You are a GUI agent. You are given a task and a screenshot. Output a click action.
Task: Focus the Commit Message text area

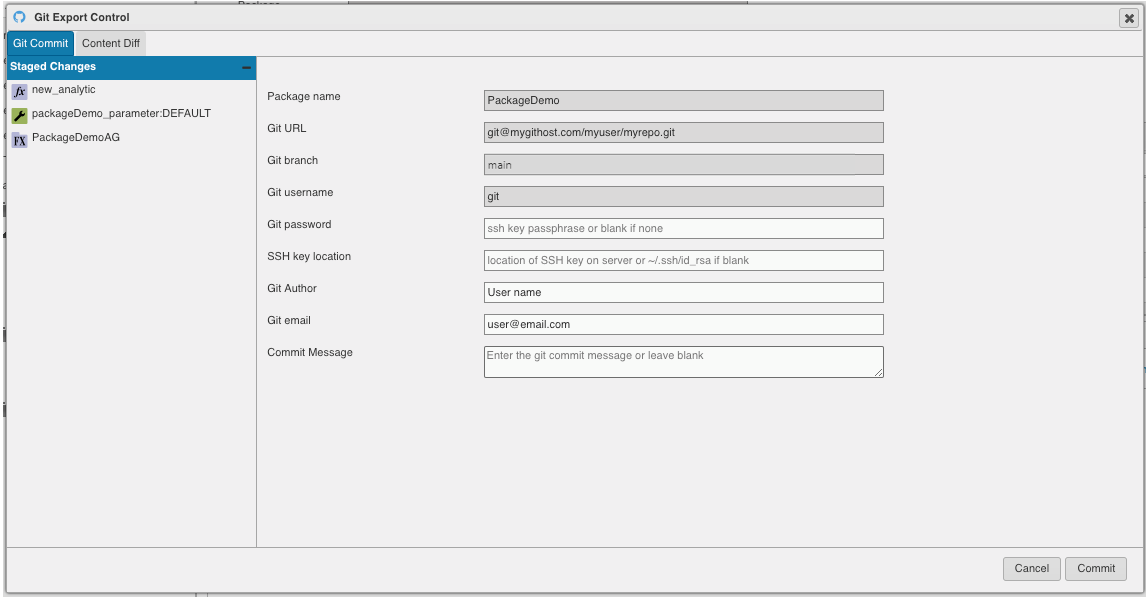point(683,362)
